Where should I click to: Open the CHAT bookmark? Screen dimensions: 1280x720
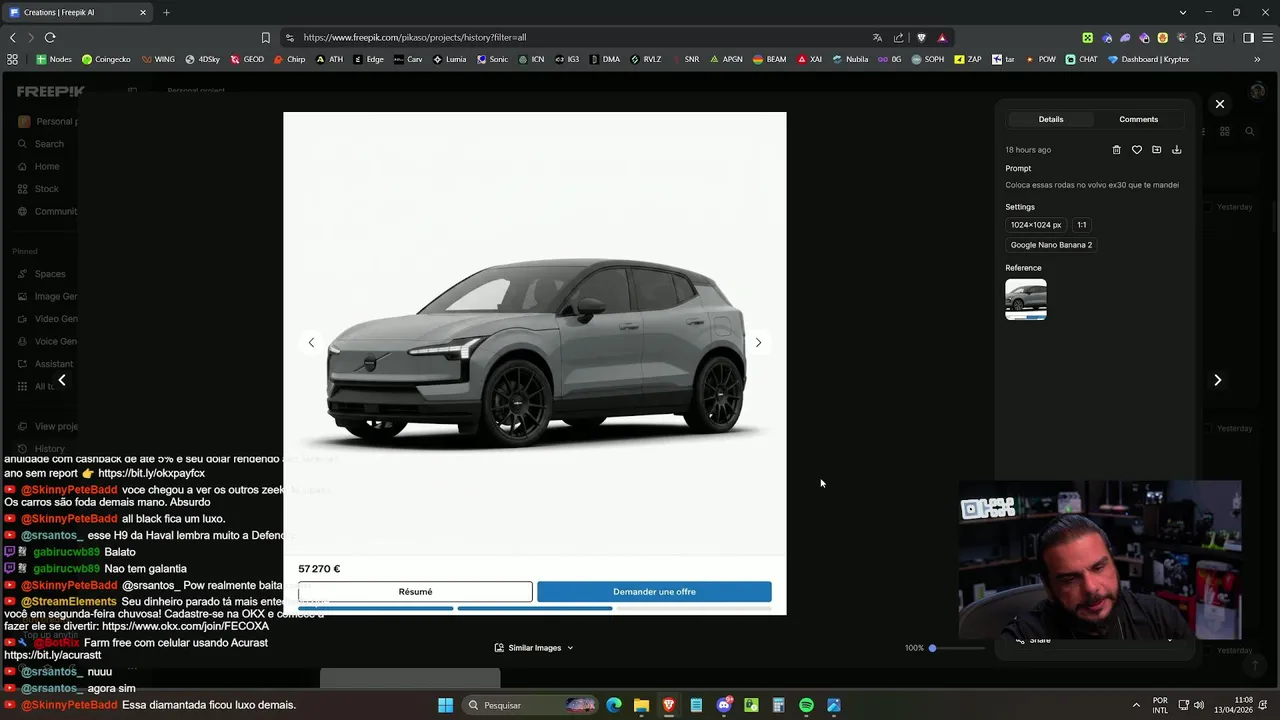click(x=1081, y=59)
